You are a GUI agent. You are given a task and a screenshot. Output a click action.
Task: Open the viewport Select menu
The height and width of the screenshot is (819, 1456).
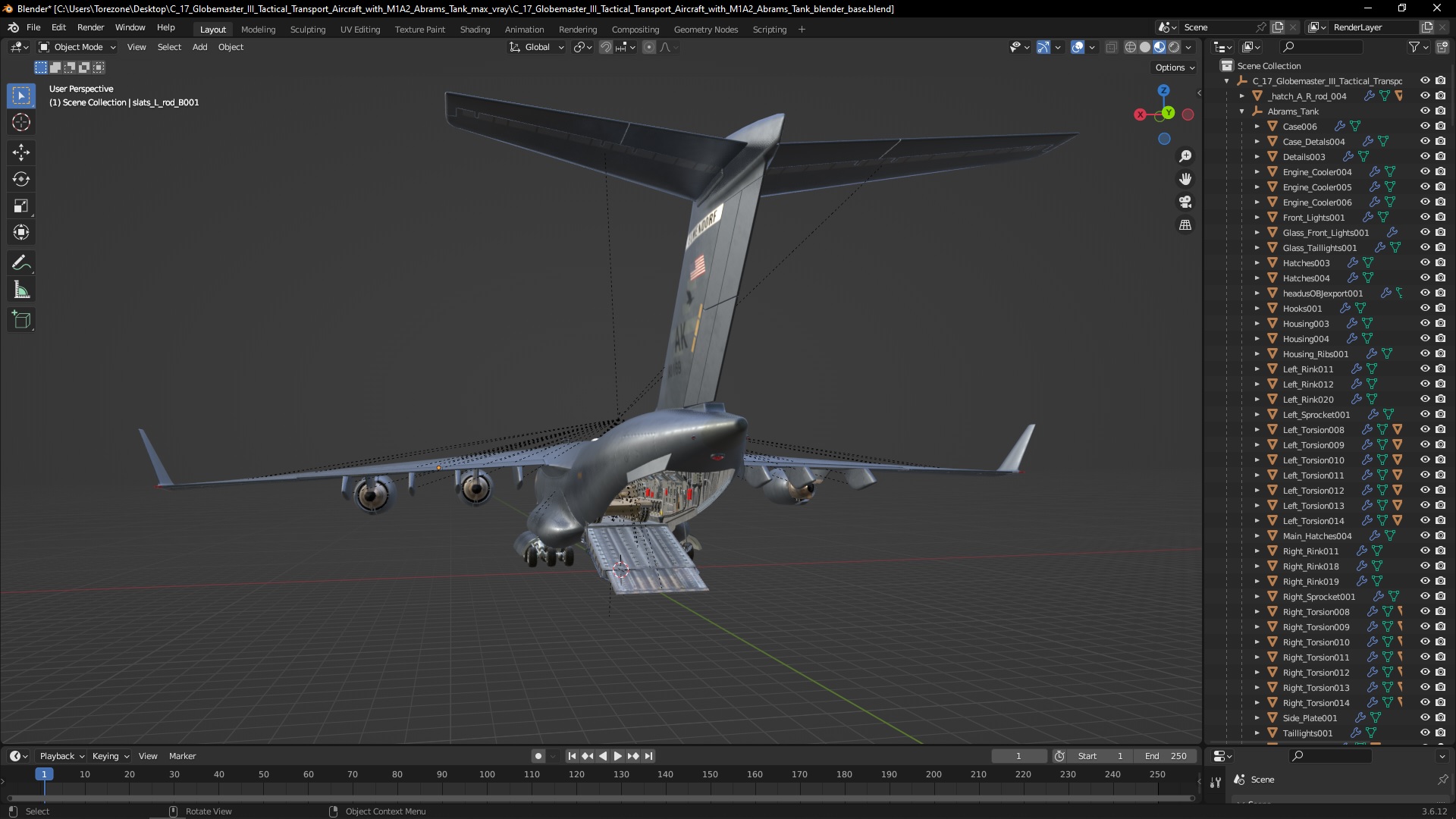click(x=169, y=47)
